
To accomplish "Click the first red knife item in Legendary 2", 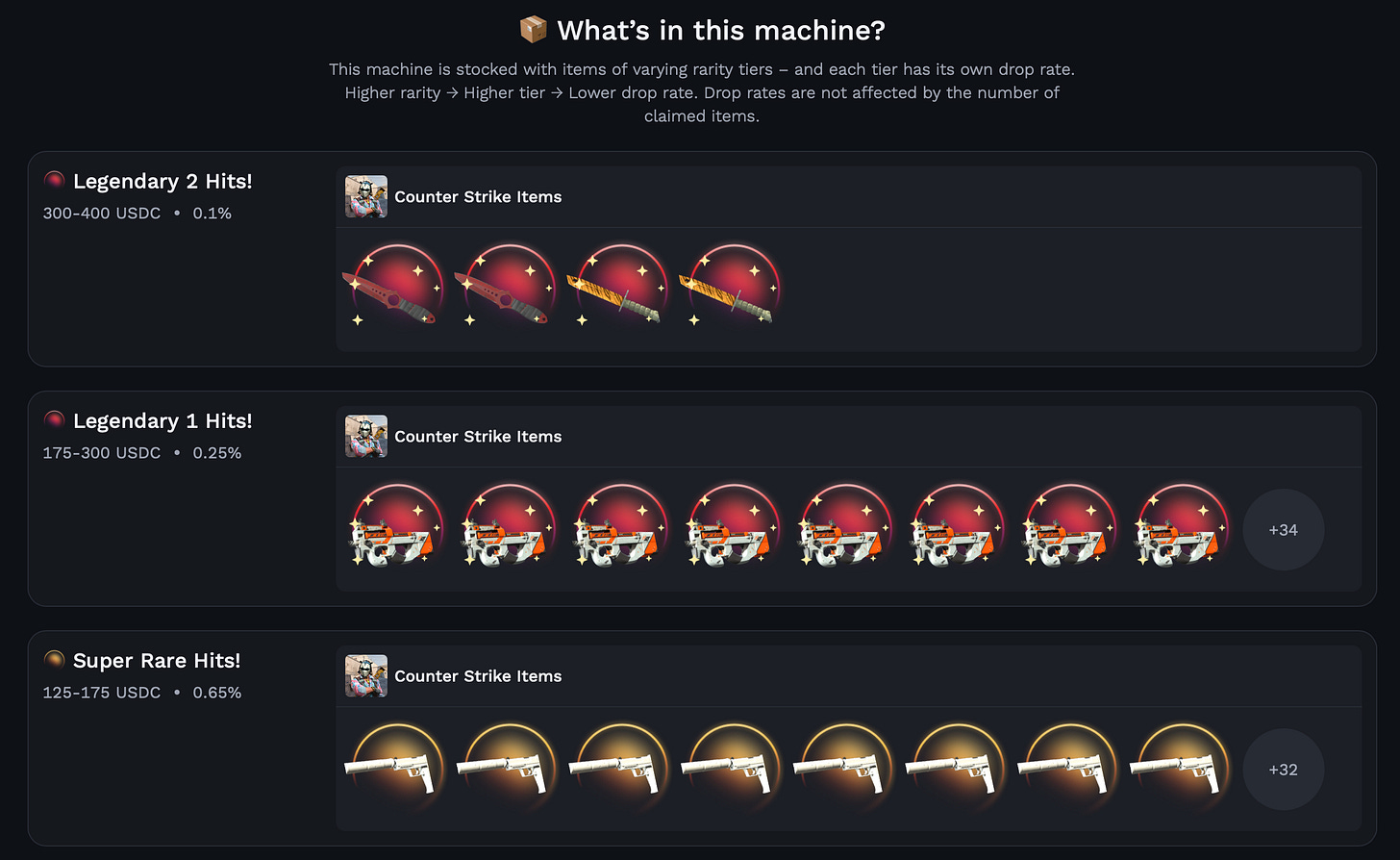I will click(x=394, y=287).
